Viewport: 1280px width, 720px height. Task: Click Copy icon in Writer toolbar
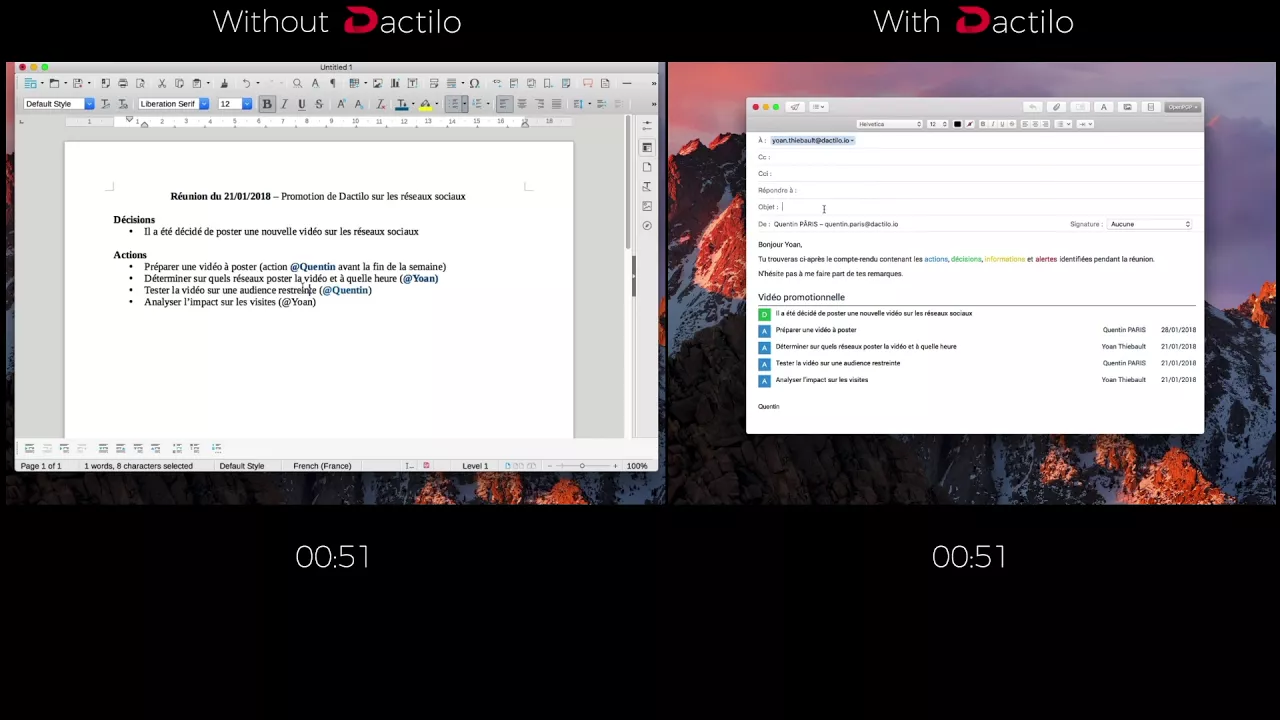[179, 83]
